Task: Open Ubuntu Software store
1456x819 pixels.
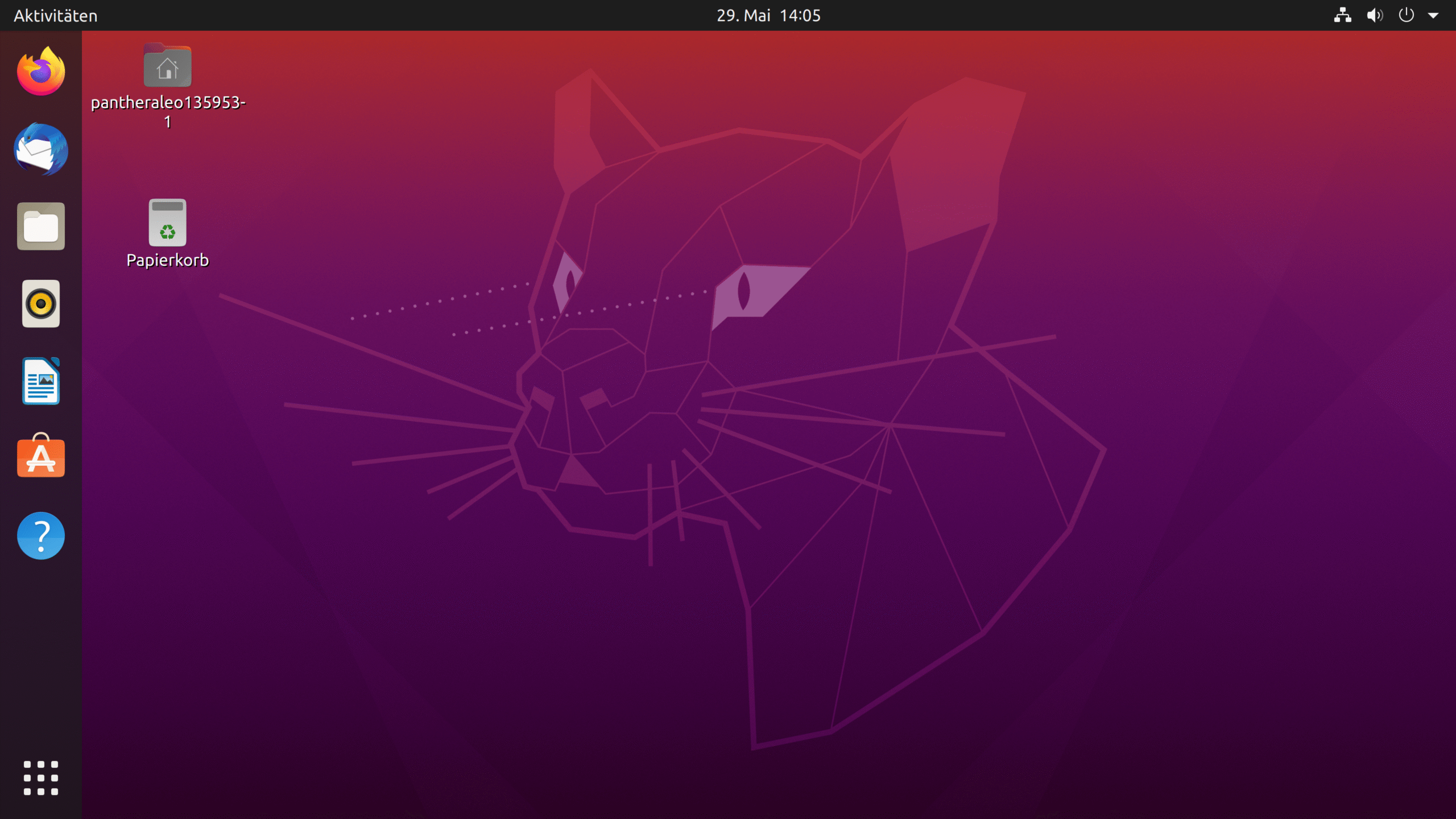Action: 41,457
